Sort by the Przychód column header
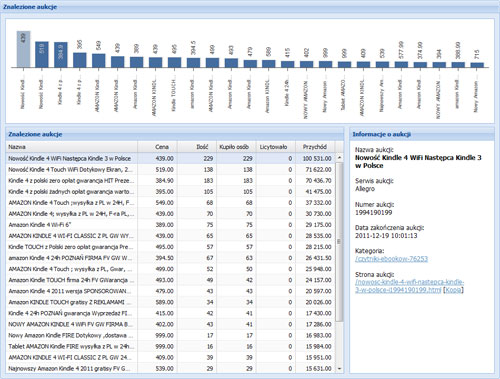Image resolution: width=500 pixels, height=379 pixels. (x=315, y=147)
